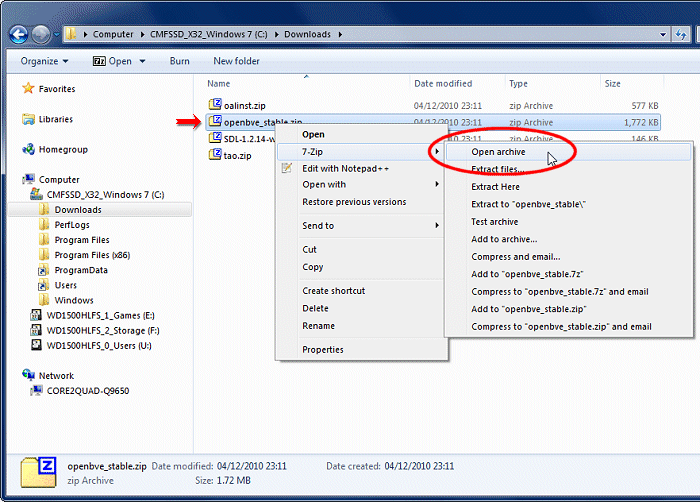Open the Organize toolbar menu
The height and width of the screenshot is (502, 700).
(44, 61)
